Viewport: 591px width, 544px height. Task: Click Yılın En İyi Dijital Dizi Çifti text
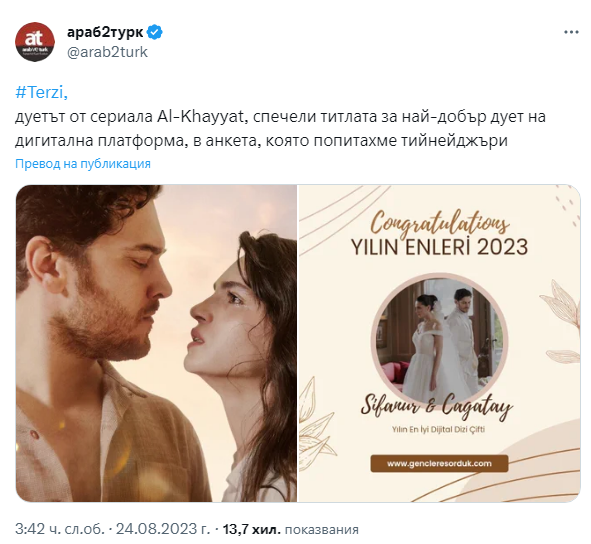(x=438, y=429)
